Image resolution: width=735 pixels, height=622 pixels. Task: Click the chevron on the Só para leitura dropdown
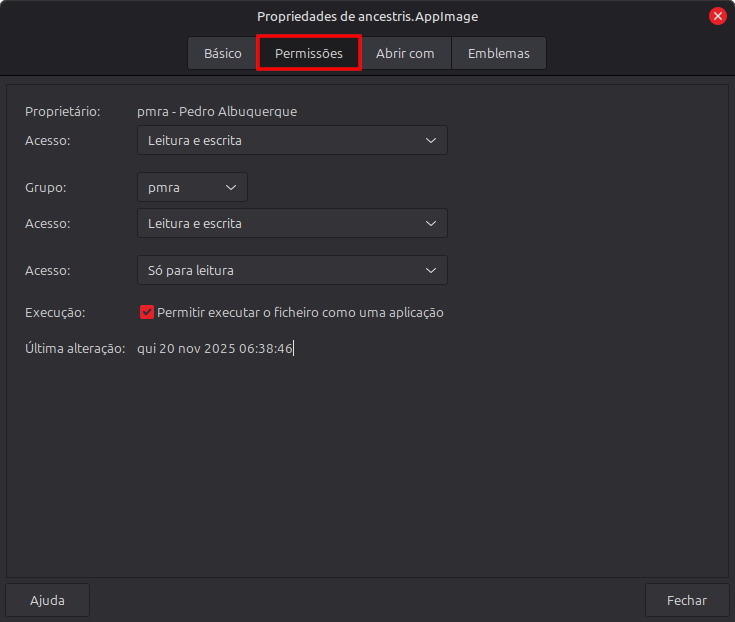[430, 270]
